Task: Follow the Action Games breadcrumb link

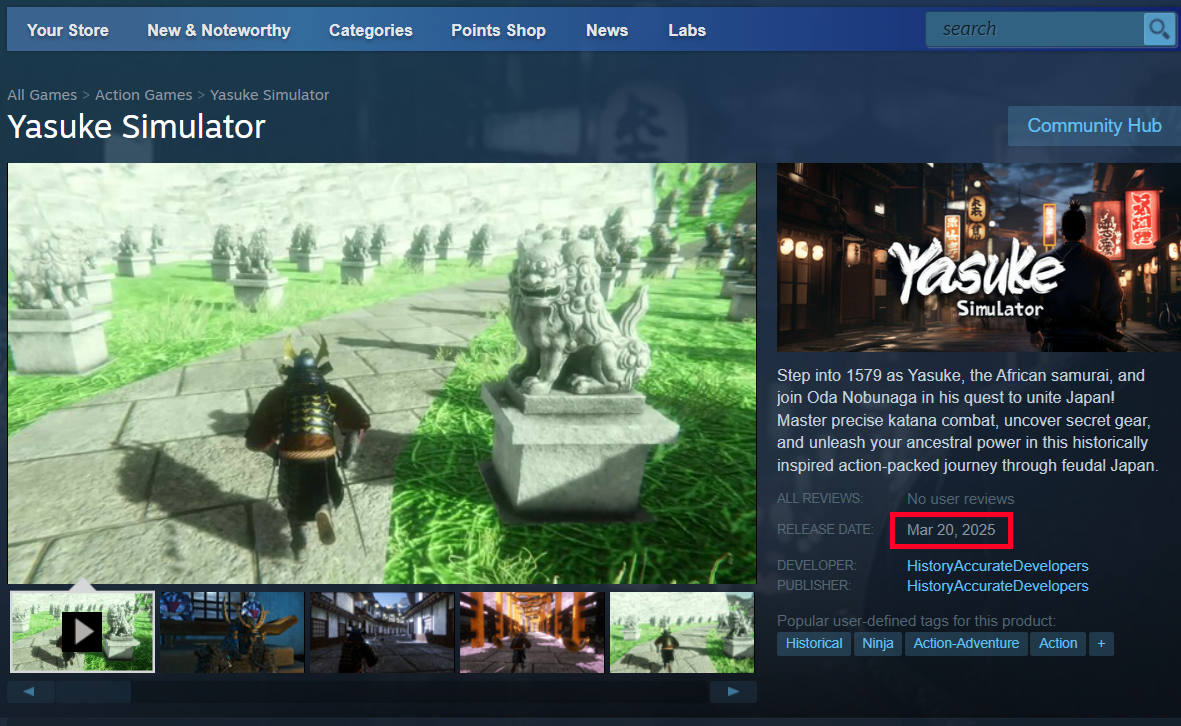Action: click(x=144, y=95)
